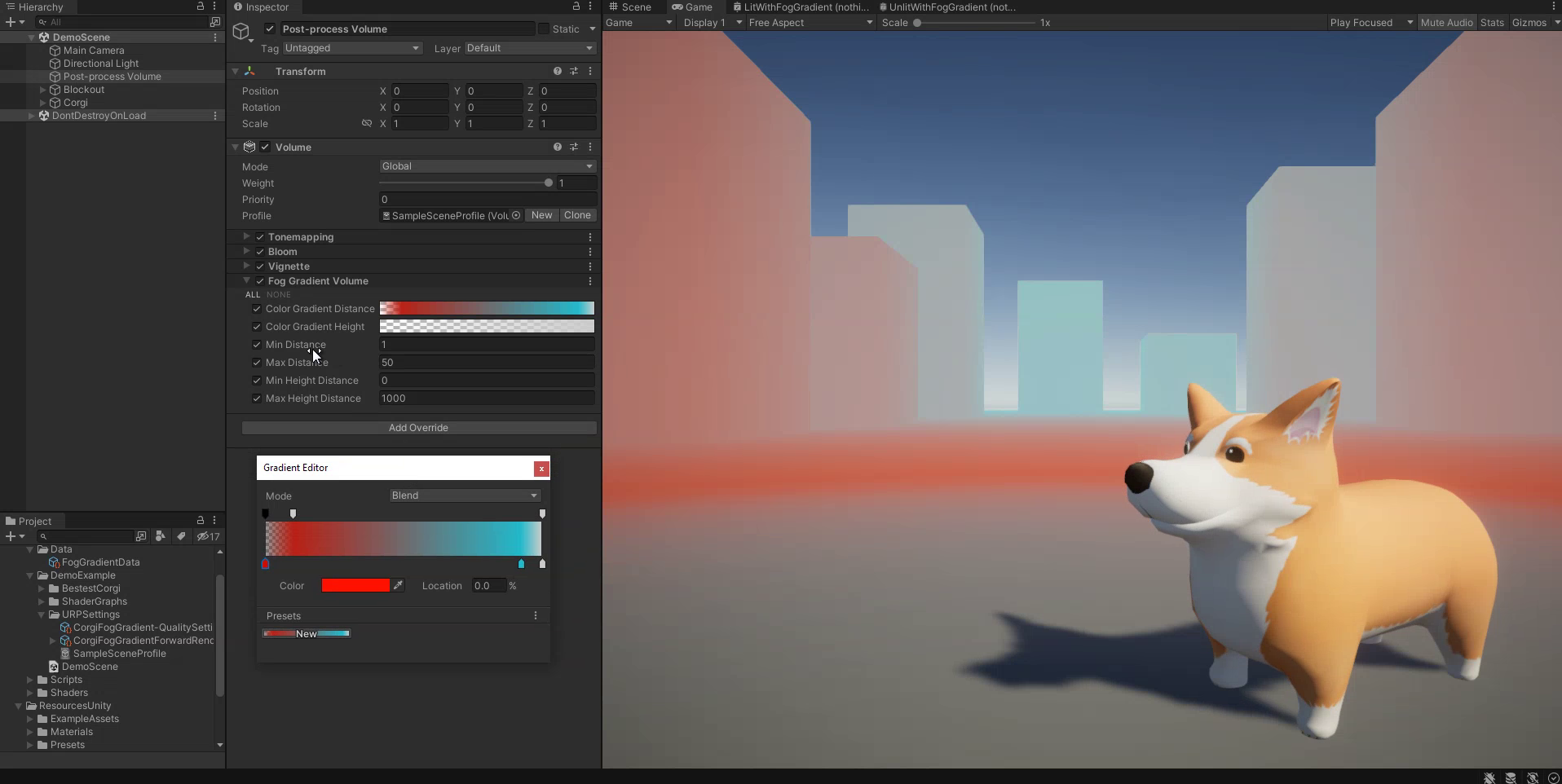This screenshot has width=1562, height=784.
Task: Toggle the Volume component enabled checkbox
Action: pos(265,148)
